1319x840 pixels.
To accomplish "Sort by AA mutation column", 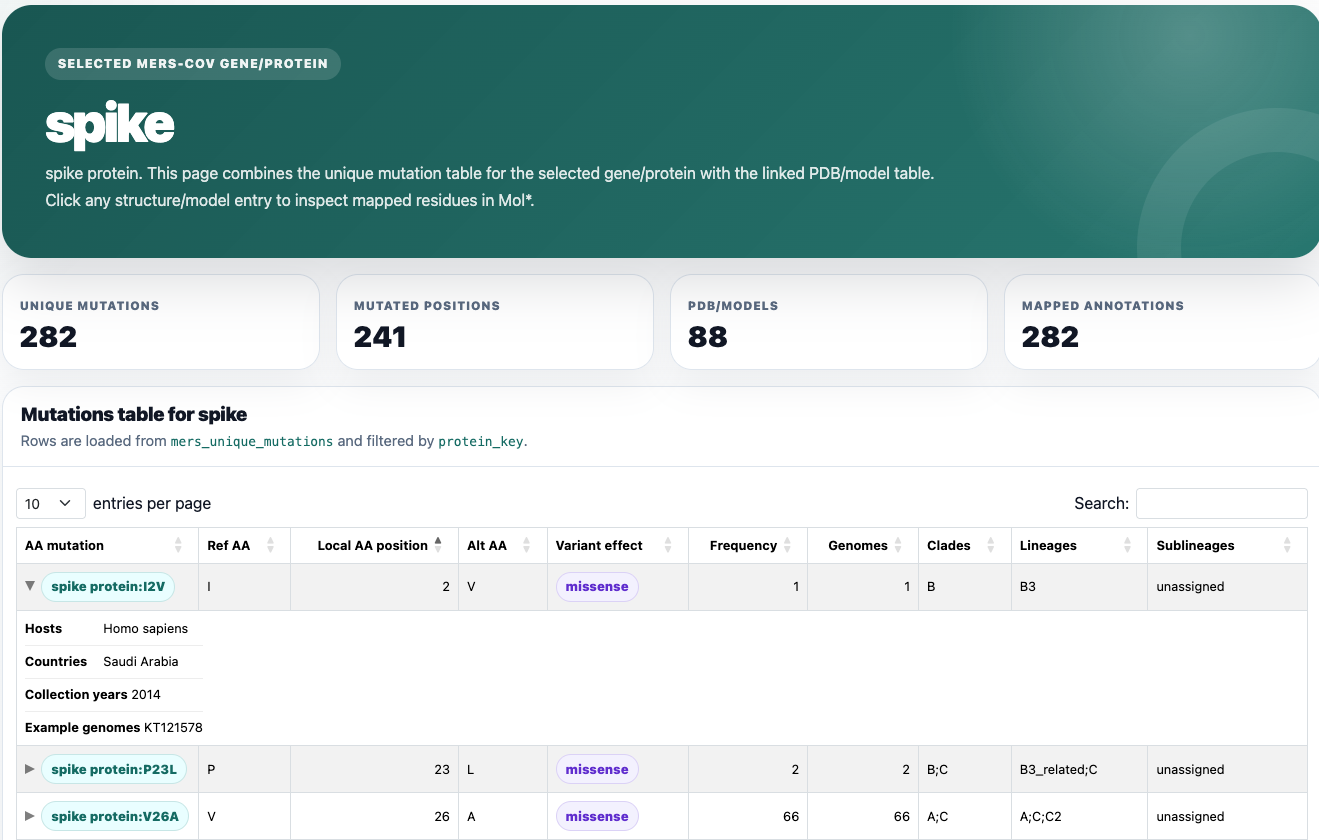I will (x=107, y=545).
